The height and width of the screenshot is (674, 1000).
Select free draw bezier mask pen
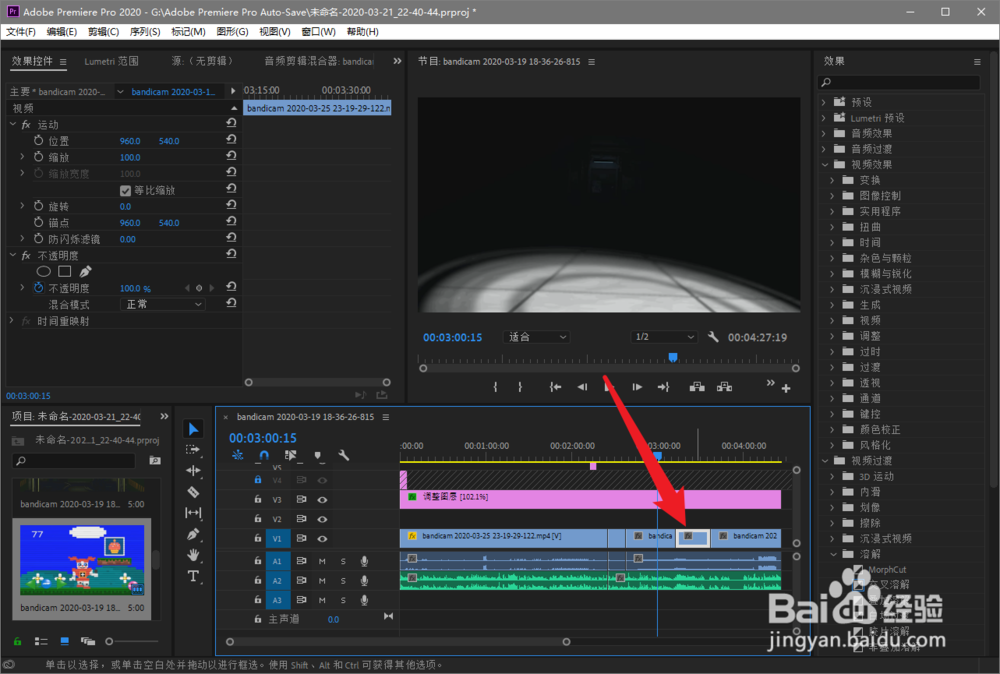tap(85, 272)
